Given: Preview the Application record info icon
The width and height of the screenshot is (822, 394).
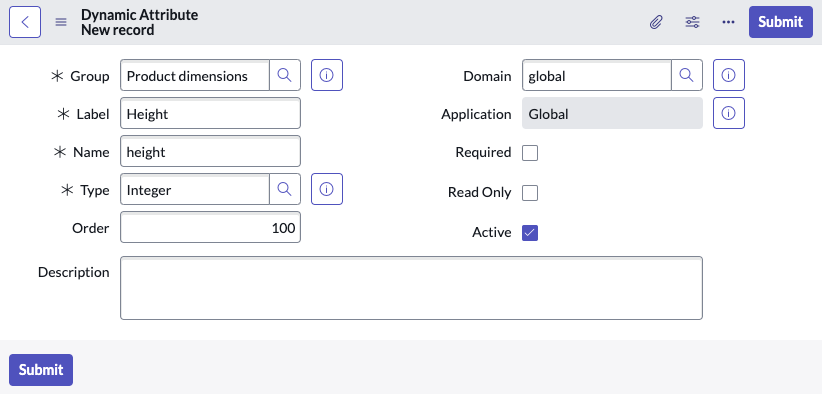Looking at the screenshot, I should point(729,113).
